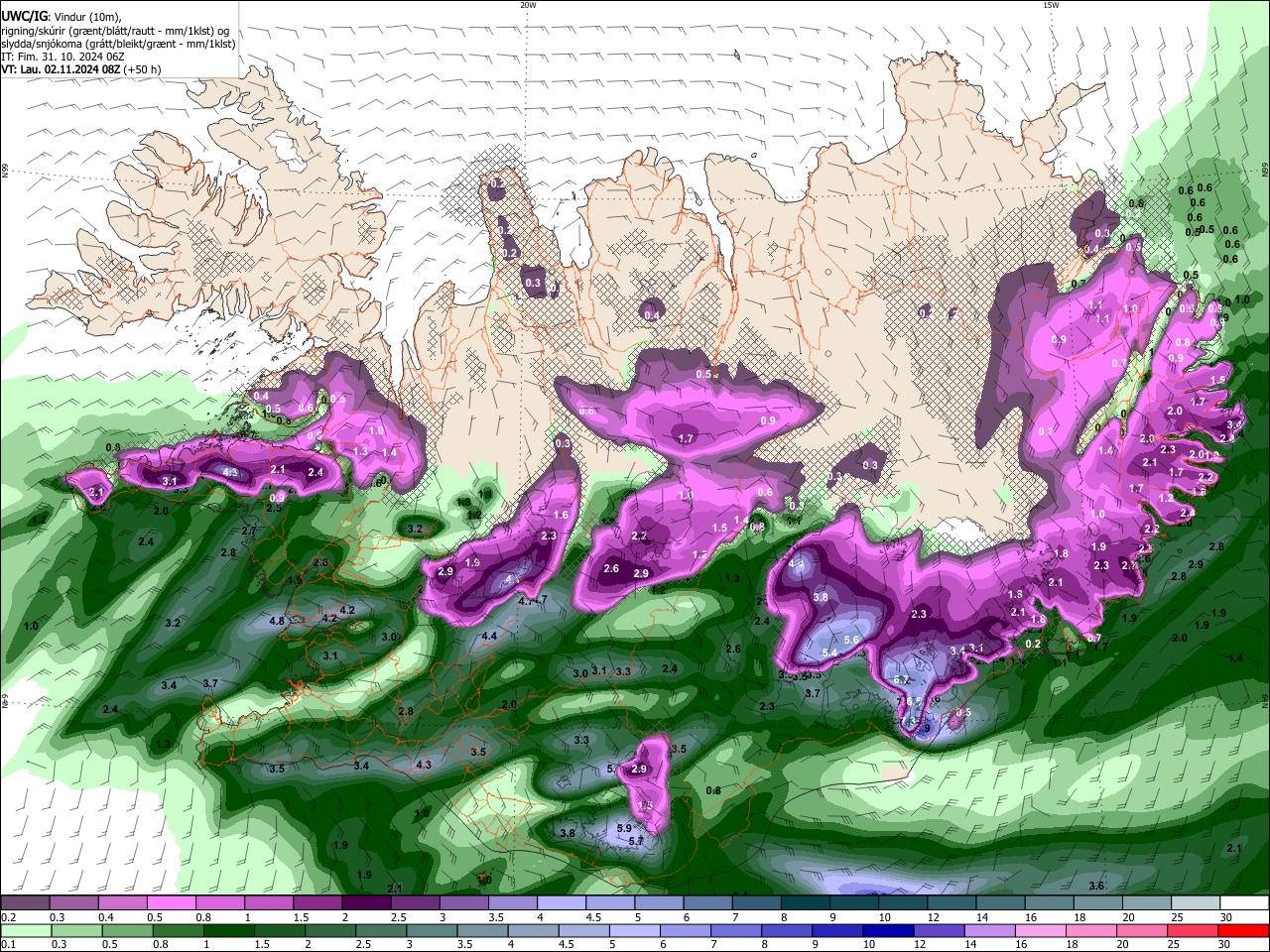1270x952 pixels.
Task: Click the 0.4 swatch in the upper snow legend
Action: (122, 903)
